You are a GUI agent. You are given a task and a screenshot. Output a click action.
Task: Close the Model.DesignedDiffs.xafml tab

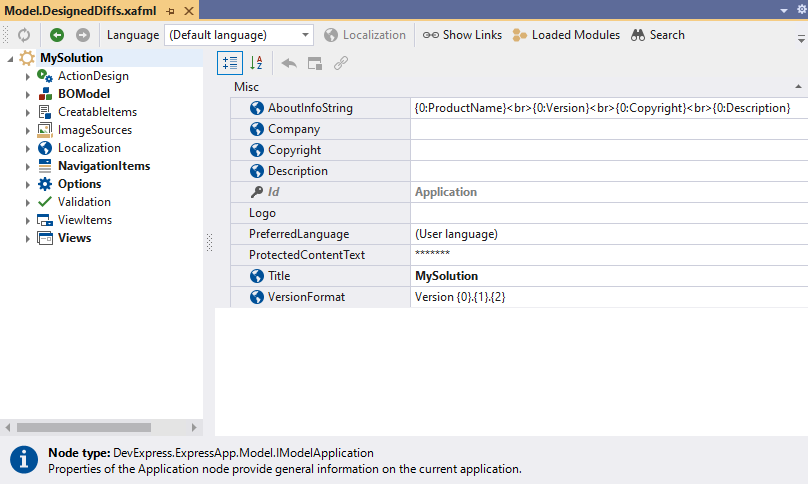pyautogui.click(x=189, y=11)
